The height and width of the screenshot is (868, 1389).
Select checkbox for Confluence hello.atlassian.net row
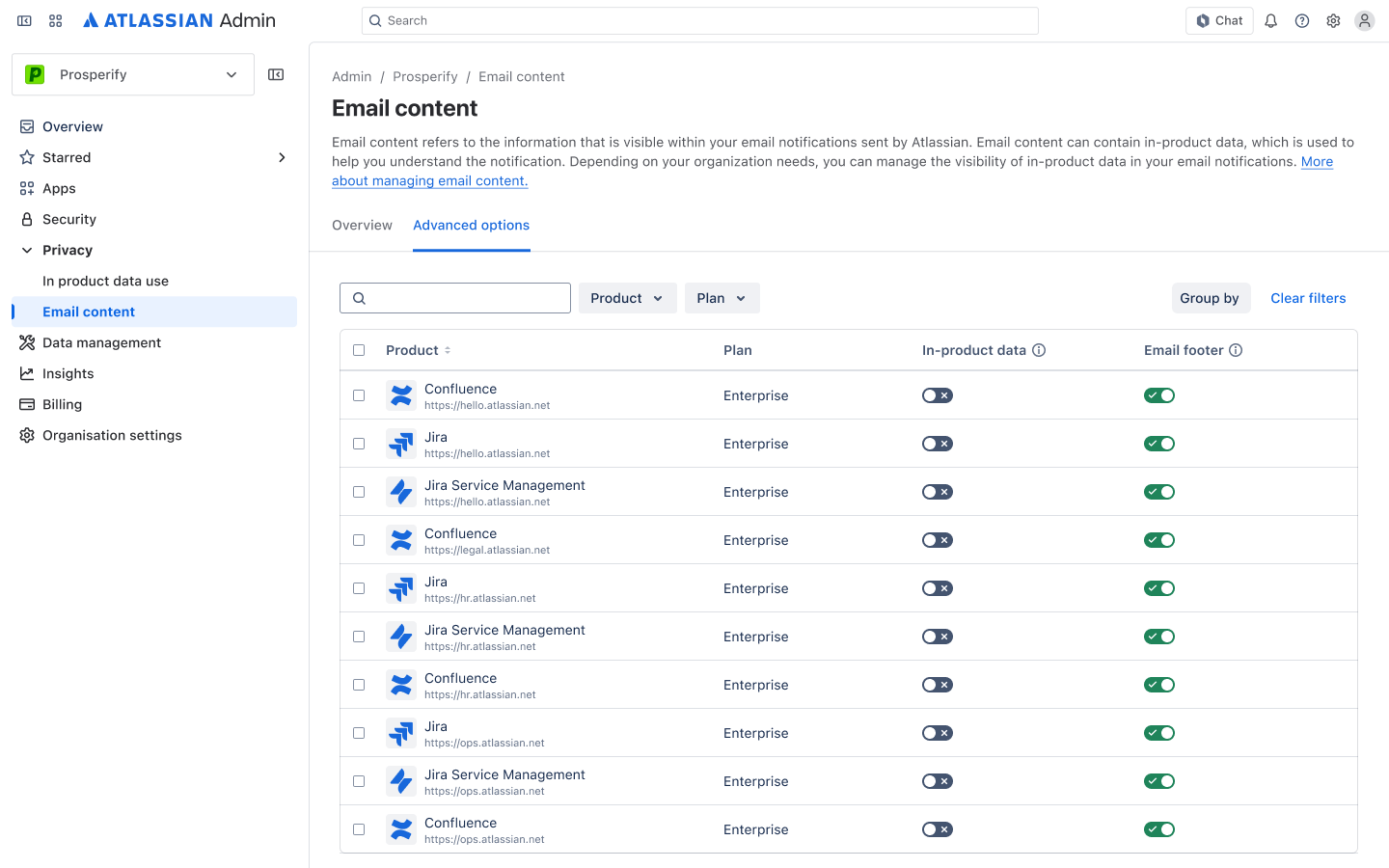[x=359, y=395]
